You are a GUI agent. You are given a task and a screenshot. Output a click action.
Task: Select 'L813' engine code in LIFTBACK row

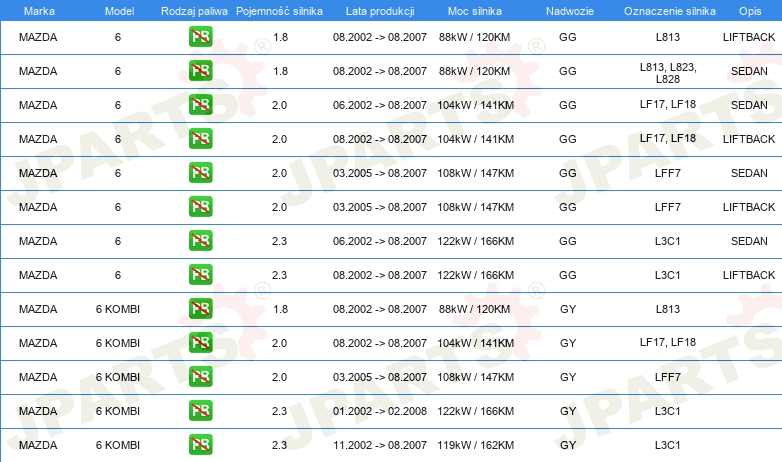pos(668,37)
